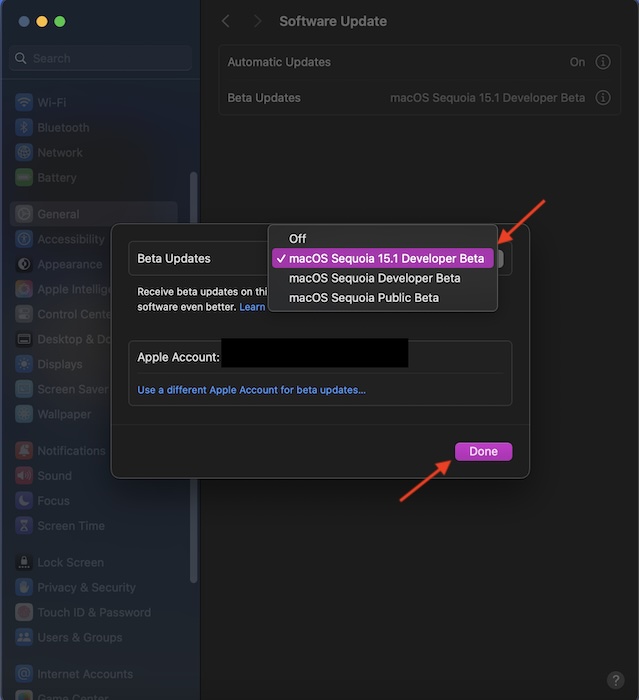
Task: Open Focus moon icon in sidebar
Action: [24, 500]
